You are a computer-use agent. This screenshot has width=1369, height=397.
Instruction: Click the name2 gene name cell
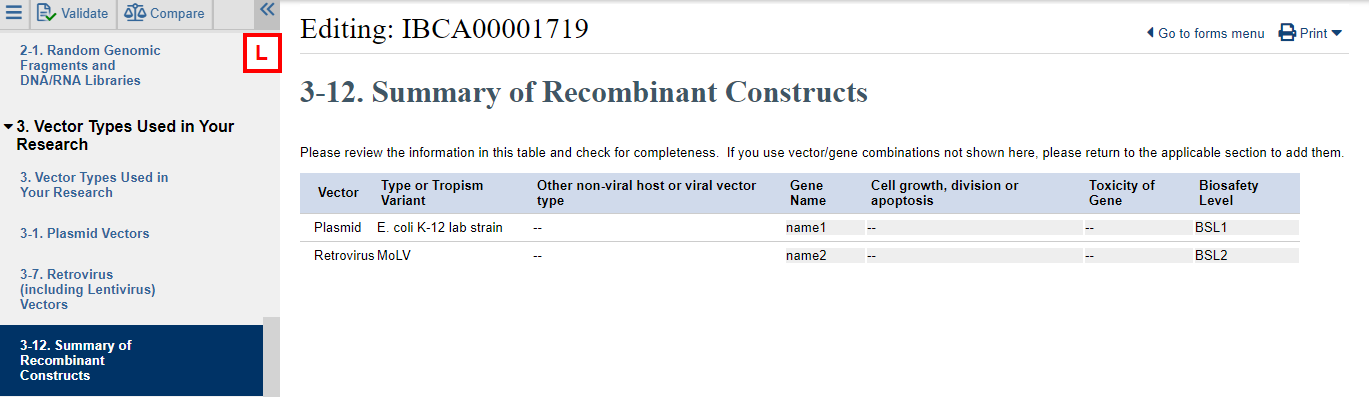click(824, 256)
